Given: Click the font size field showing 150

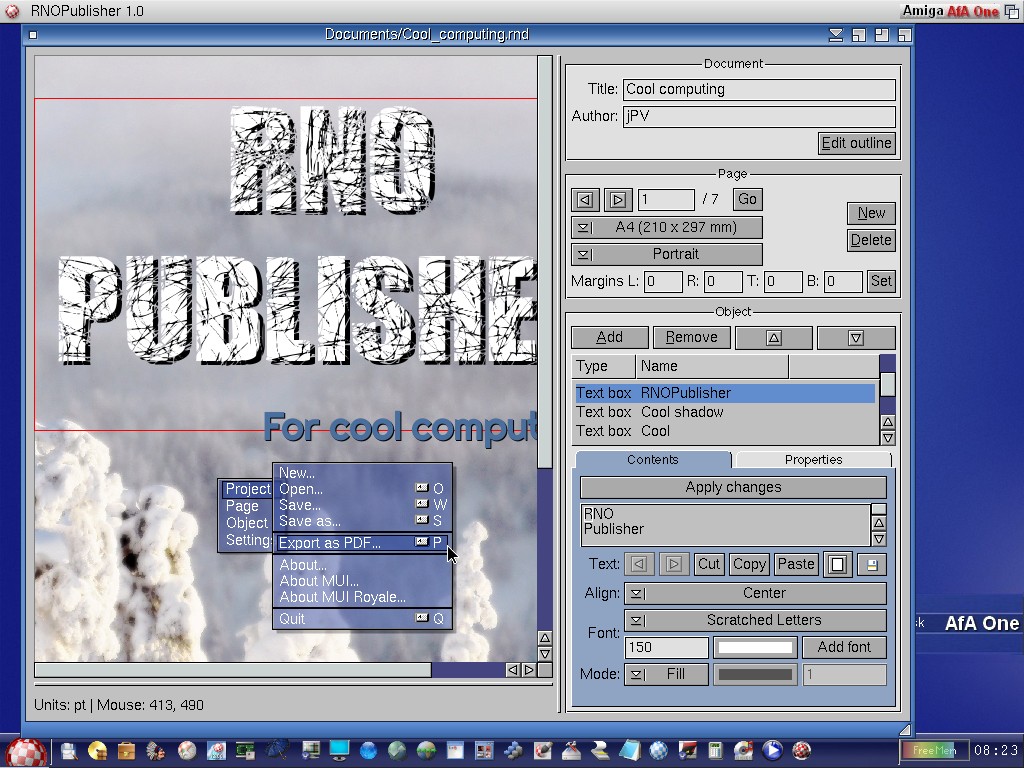Looking at the screenshot, I should pos(666,647).
